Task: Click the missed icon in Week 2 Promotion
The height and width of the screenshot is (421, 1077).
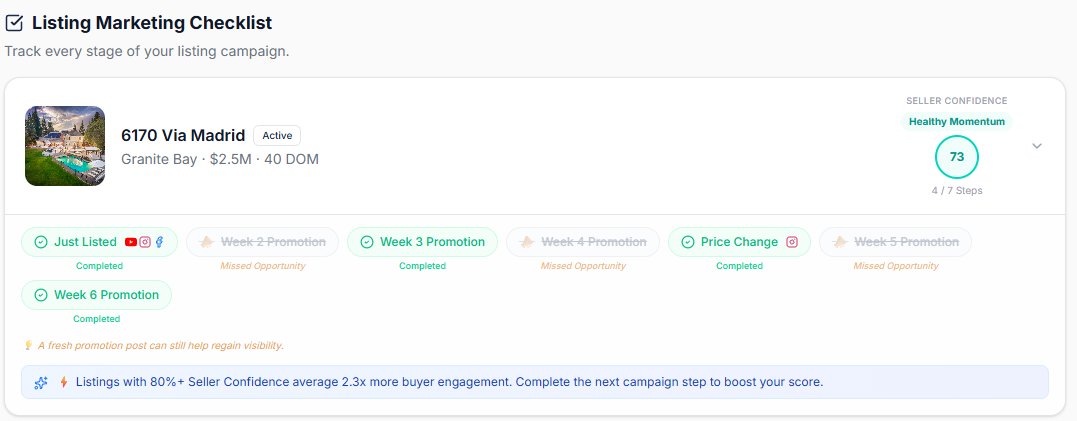Action: tap(207, 242)
